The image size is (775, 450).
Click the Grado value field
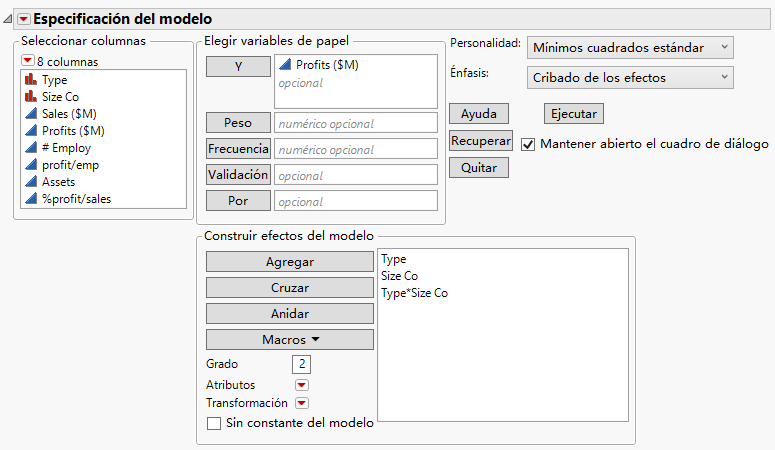(301, 365)
